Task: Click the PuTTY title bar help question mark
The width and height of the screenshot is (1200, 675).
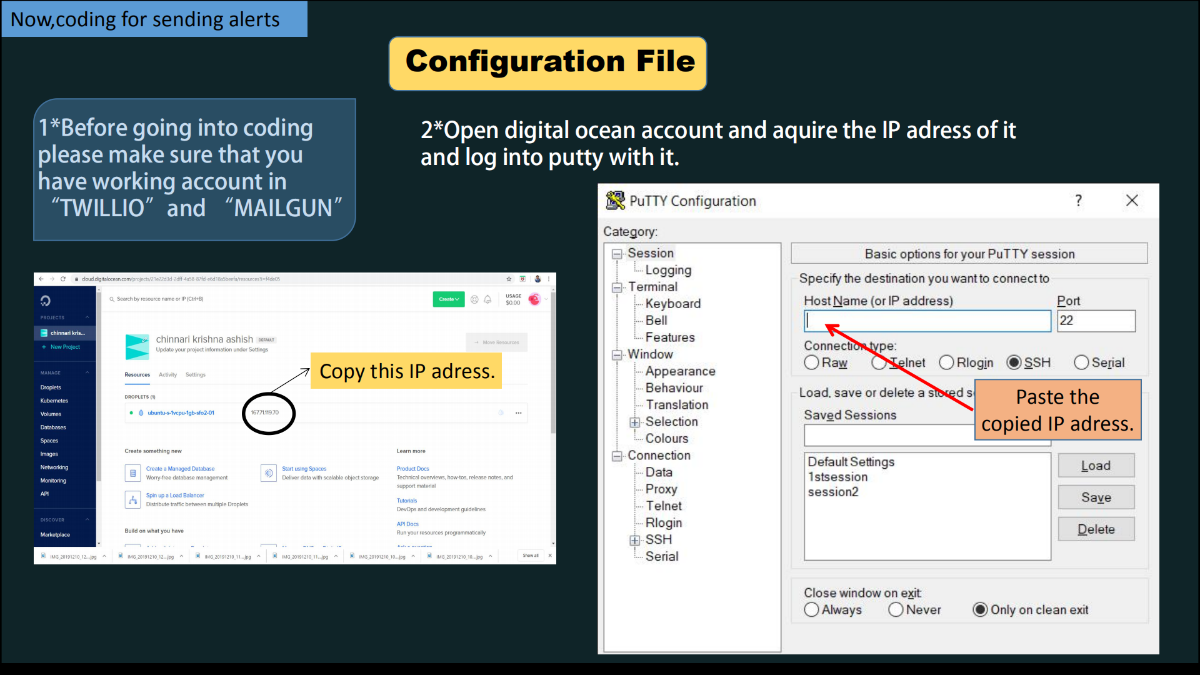Action: pyautogui.click(x=1078, y=200)
